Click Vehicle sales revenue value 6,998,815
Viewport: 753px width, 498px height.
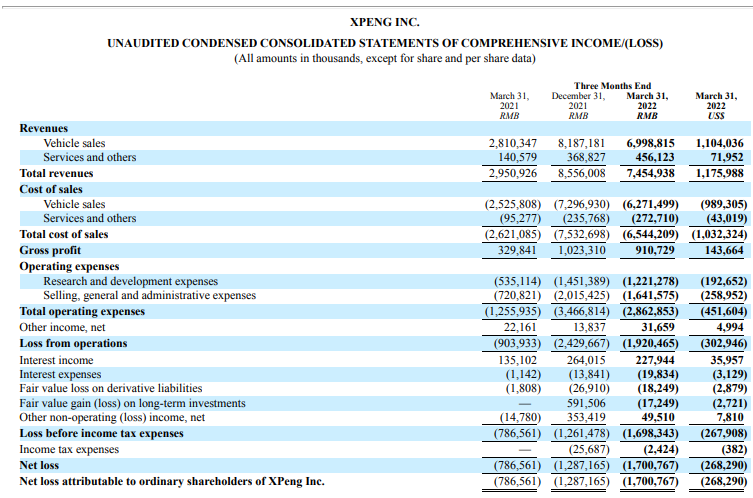pyautogui.click(x=650, y=144)
